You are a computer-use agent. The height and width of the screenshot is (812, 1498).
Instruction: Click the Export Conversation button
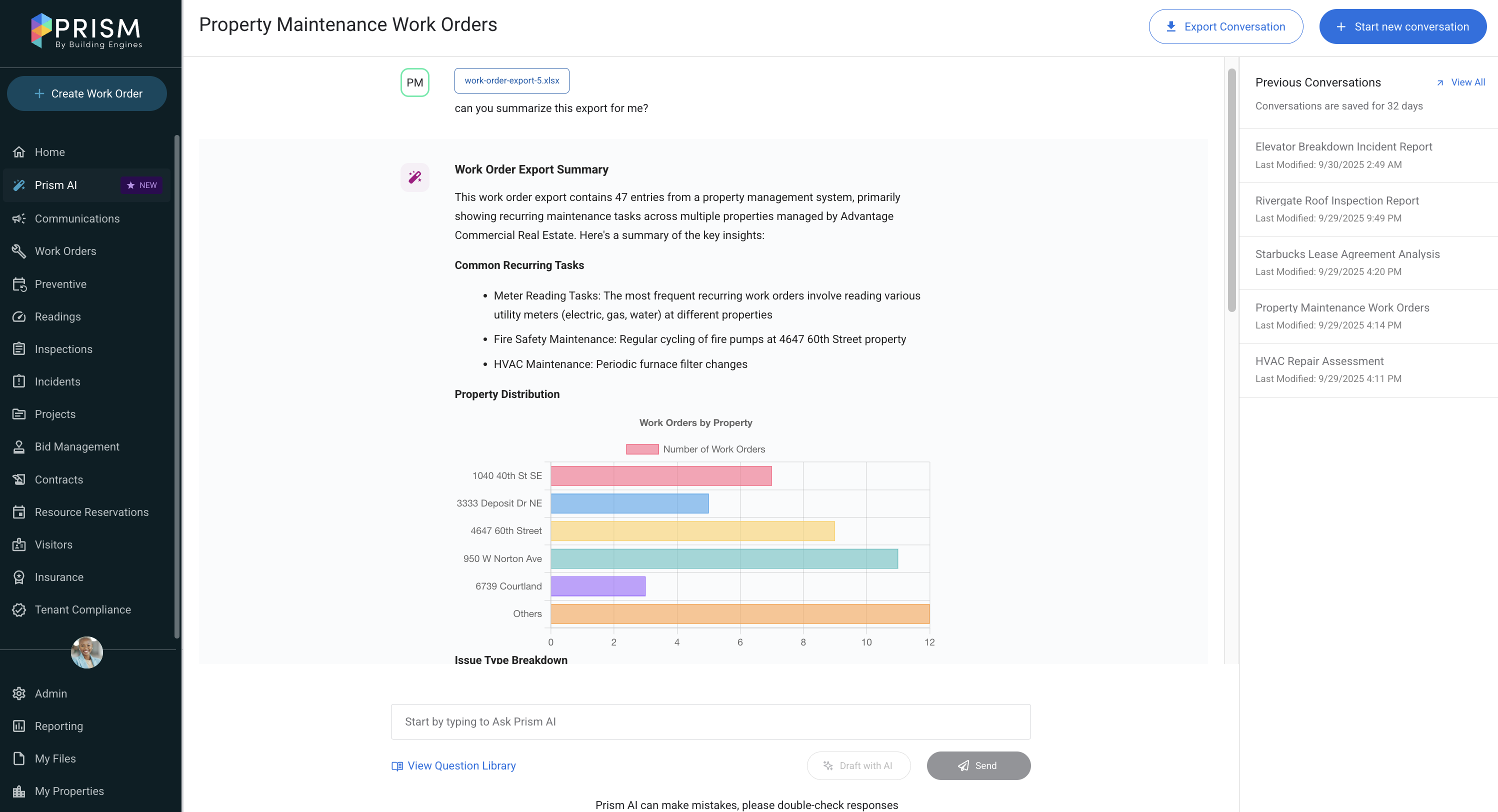[x=1225, y=27]
